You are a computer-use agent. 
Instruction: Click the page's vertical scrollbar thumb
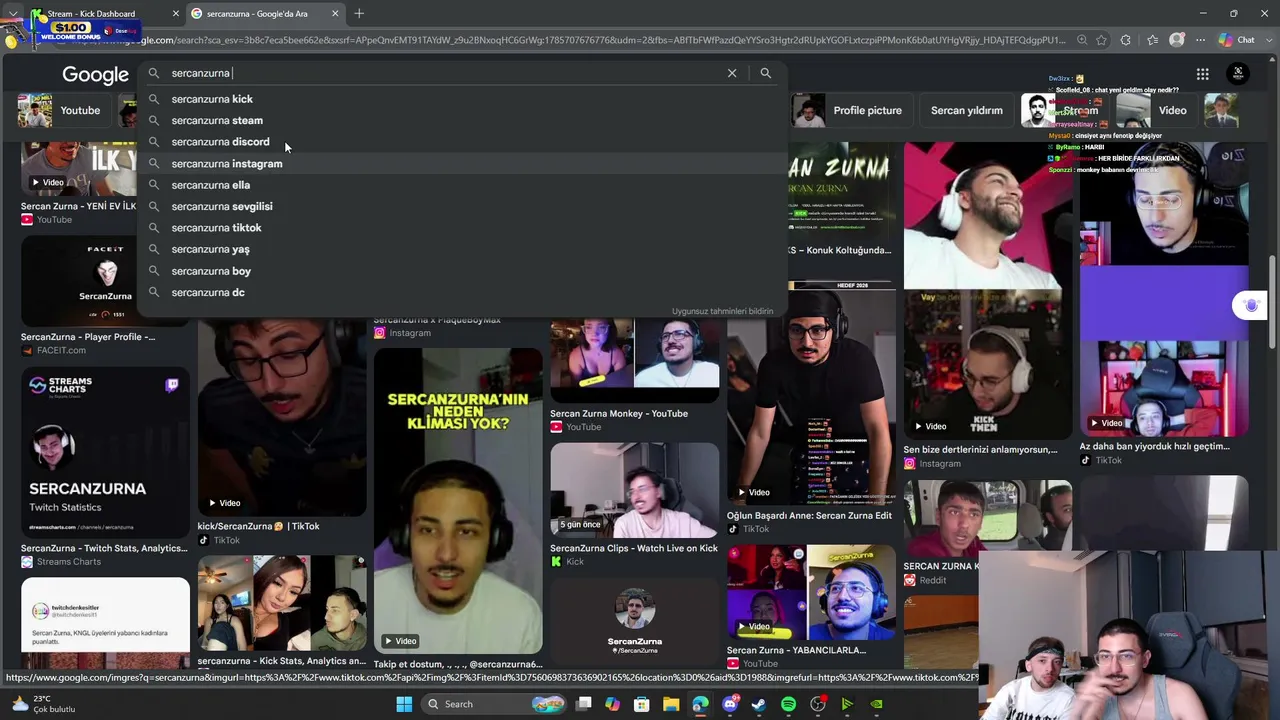[1273, 302]
